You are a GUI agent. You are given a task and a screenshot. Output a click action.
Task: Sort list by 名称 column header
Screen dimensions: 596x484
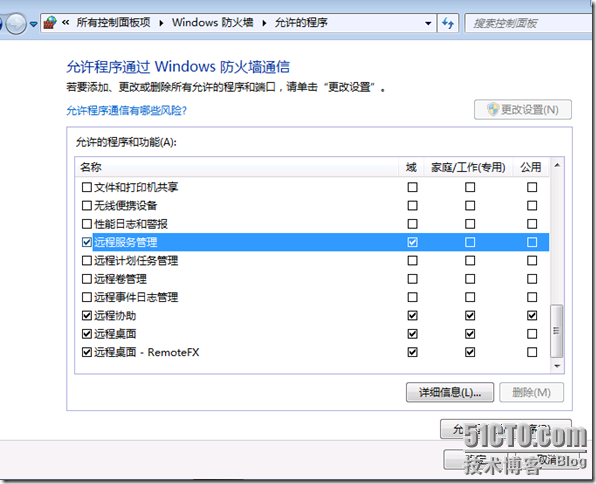click(x=236, y=167)
